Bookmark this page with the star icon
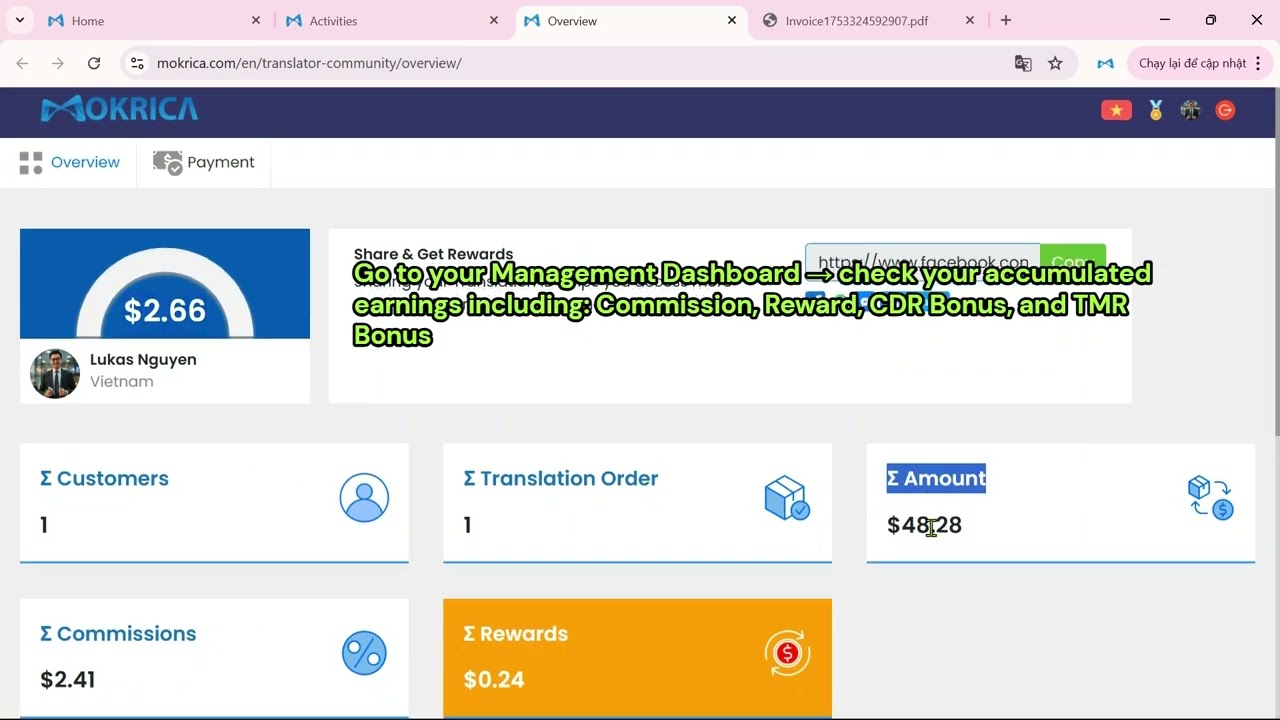This screenshot has height=720, width=1280. [1055, 63]
